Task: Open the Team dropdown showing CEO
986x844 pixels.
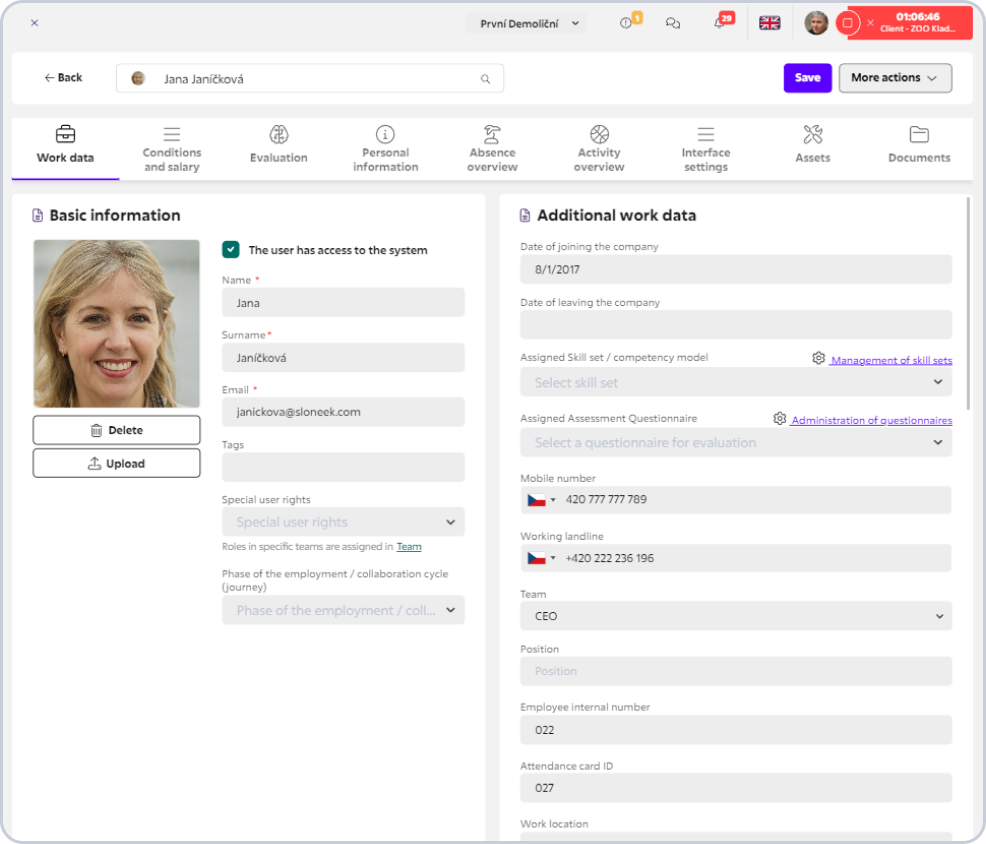Action: [x=735, y=616]
